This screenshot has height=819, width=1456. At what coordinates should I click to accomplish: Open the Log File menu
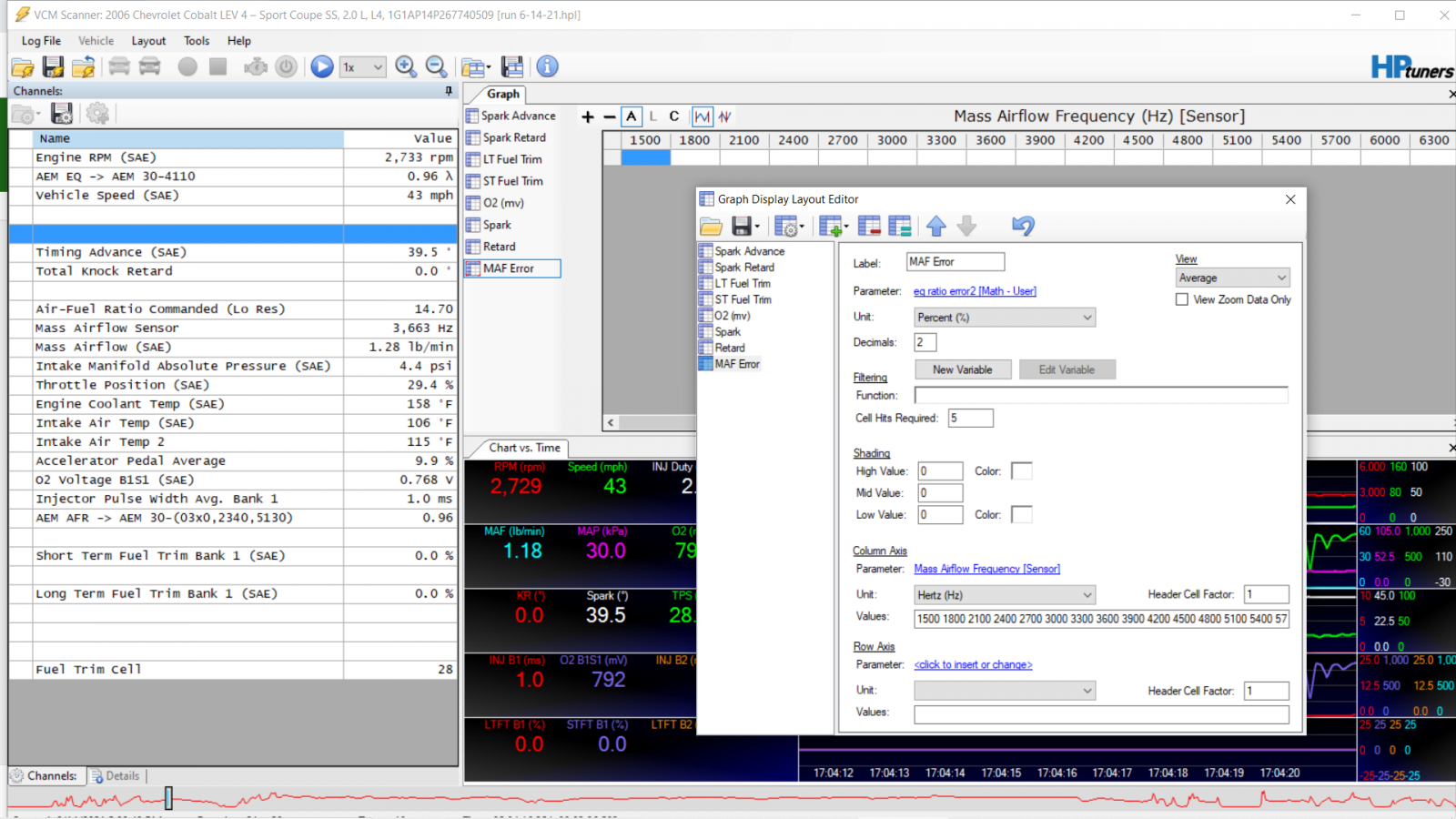41,41
